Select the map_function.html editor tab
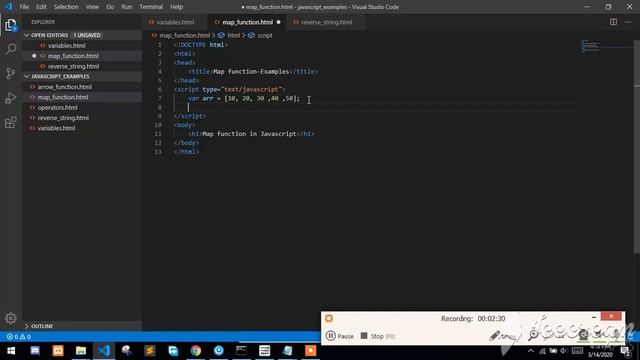The height and width of the screenshot is (360, 640). pos(247,22)
